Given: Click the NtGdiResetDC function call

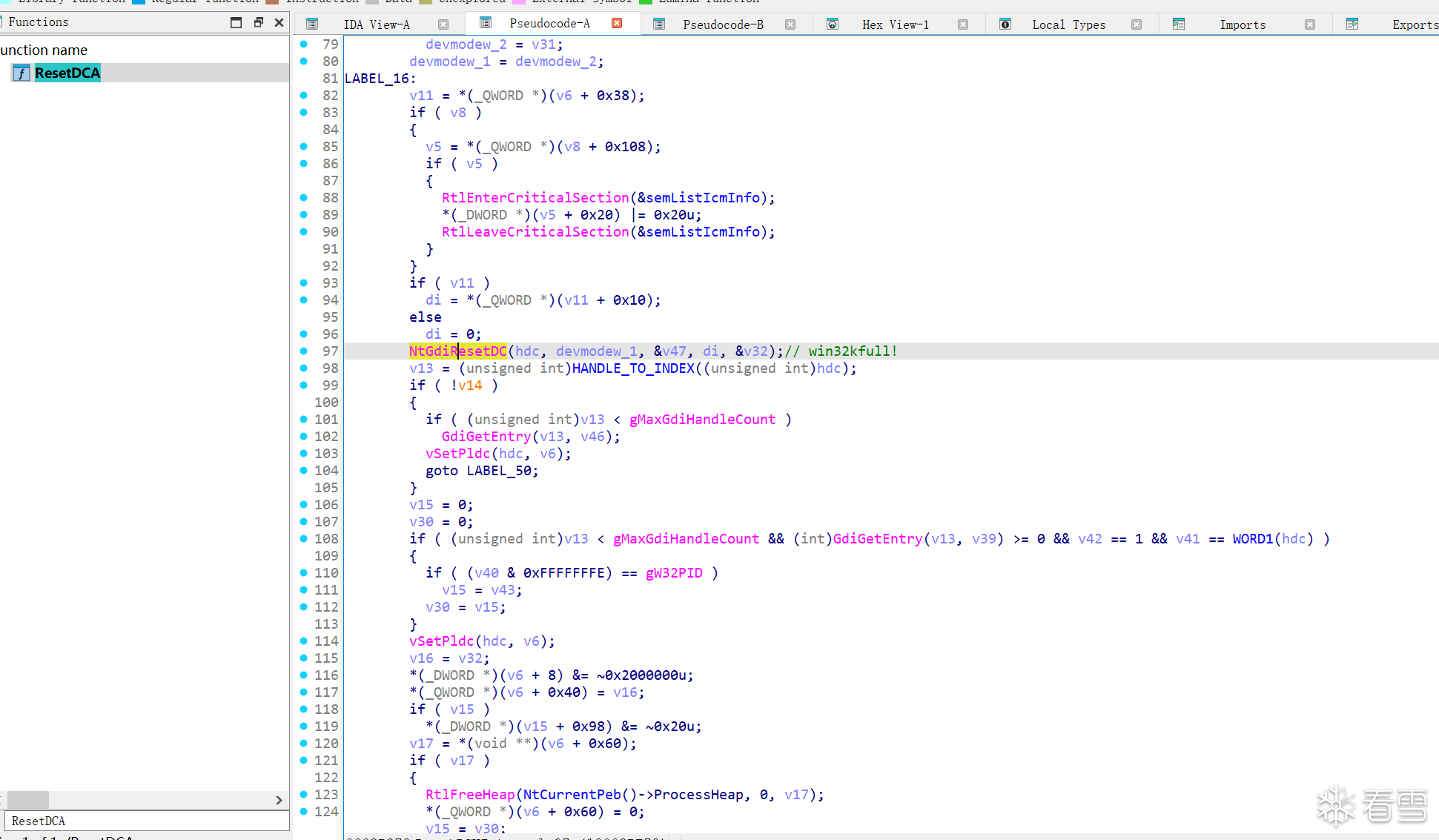Looking at the screenshot, I should (457, 351).
